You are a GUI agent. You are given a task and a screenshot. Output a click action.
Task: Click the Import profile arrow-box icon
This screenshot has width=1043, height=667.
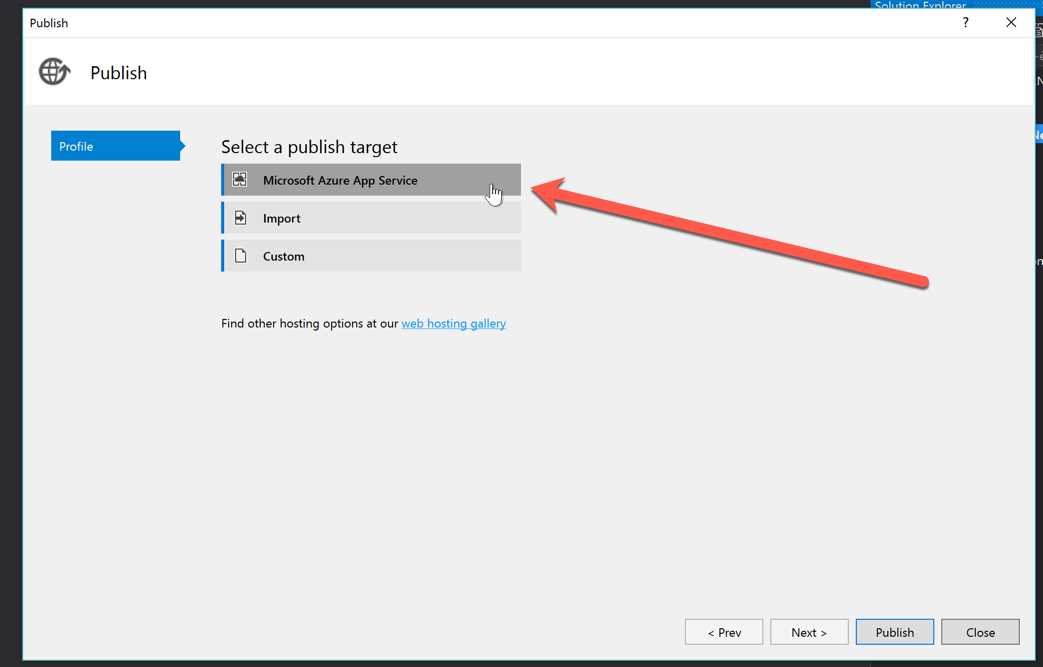click(x=239, y=217)
